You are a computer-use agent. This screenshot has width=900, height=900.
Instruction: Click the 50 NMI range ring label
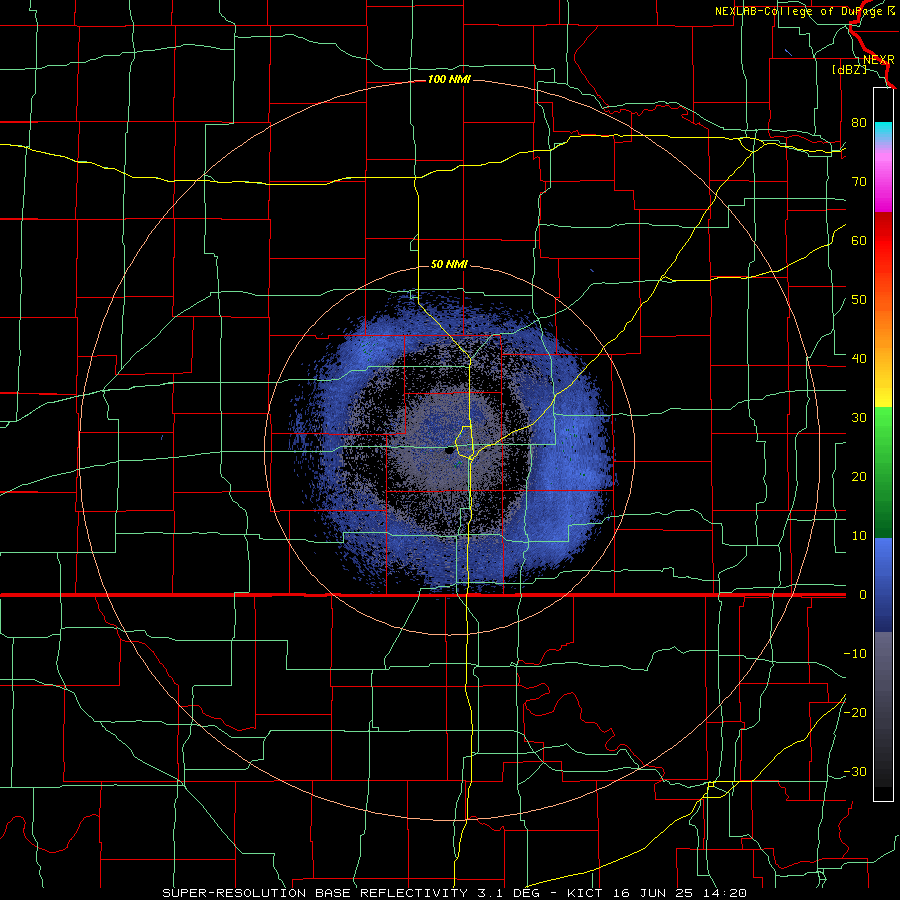(449, 264)
